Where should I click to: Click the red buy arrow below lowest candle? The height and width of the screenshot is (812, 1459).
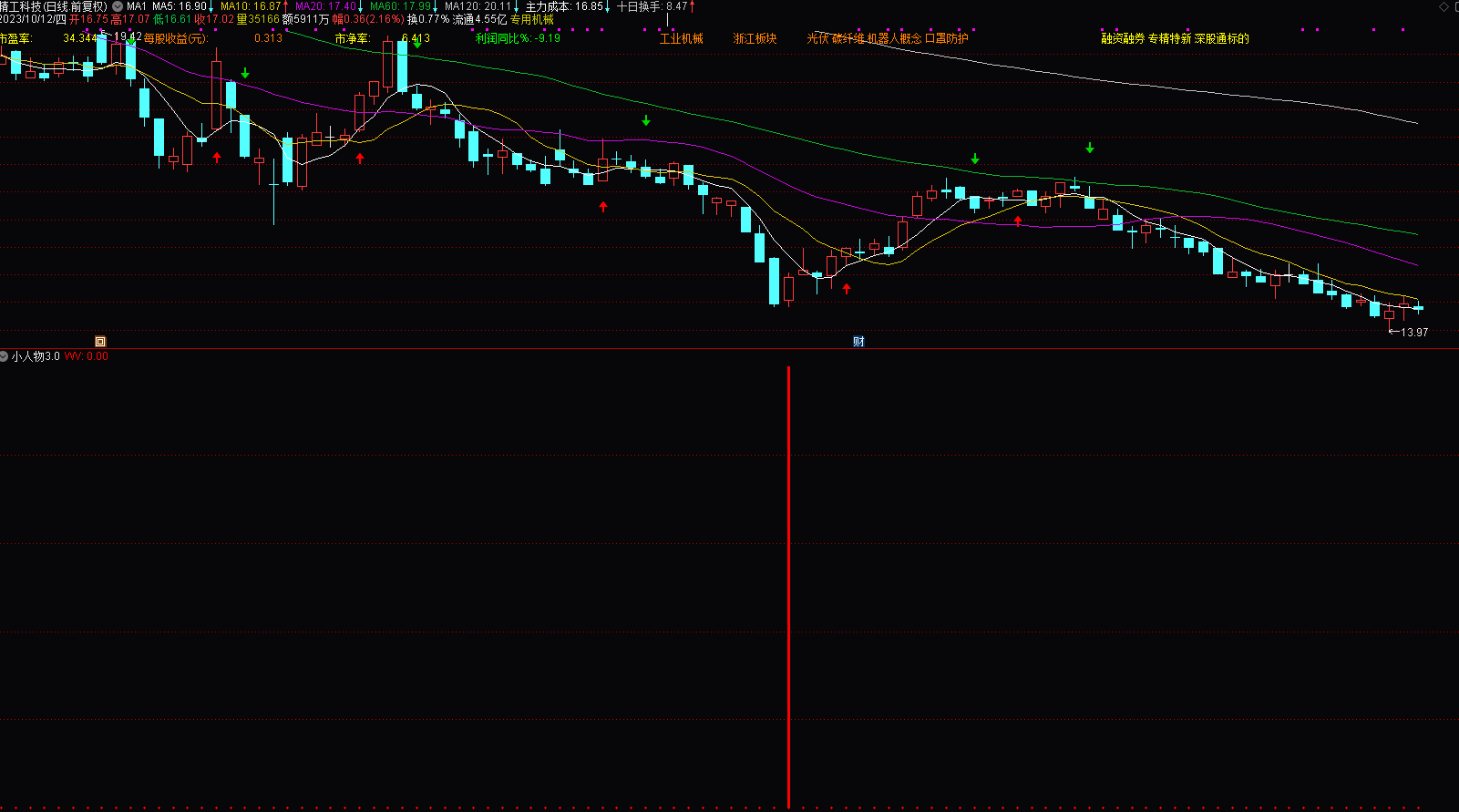tap(847, 289)
